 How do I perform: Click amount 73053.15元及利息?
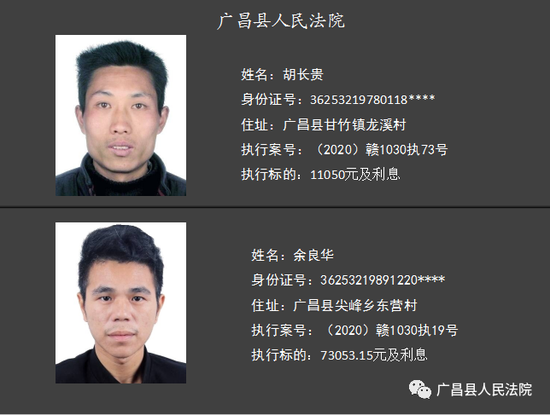(x=374, y=355)
